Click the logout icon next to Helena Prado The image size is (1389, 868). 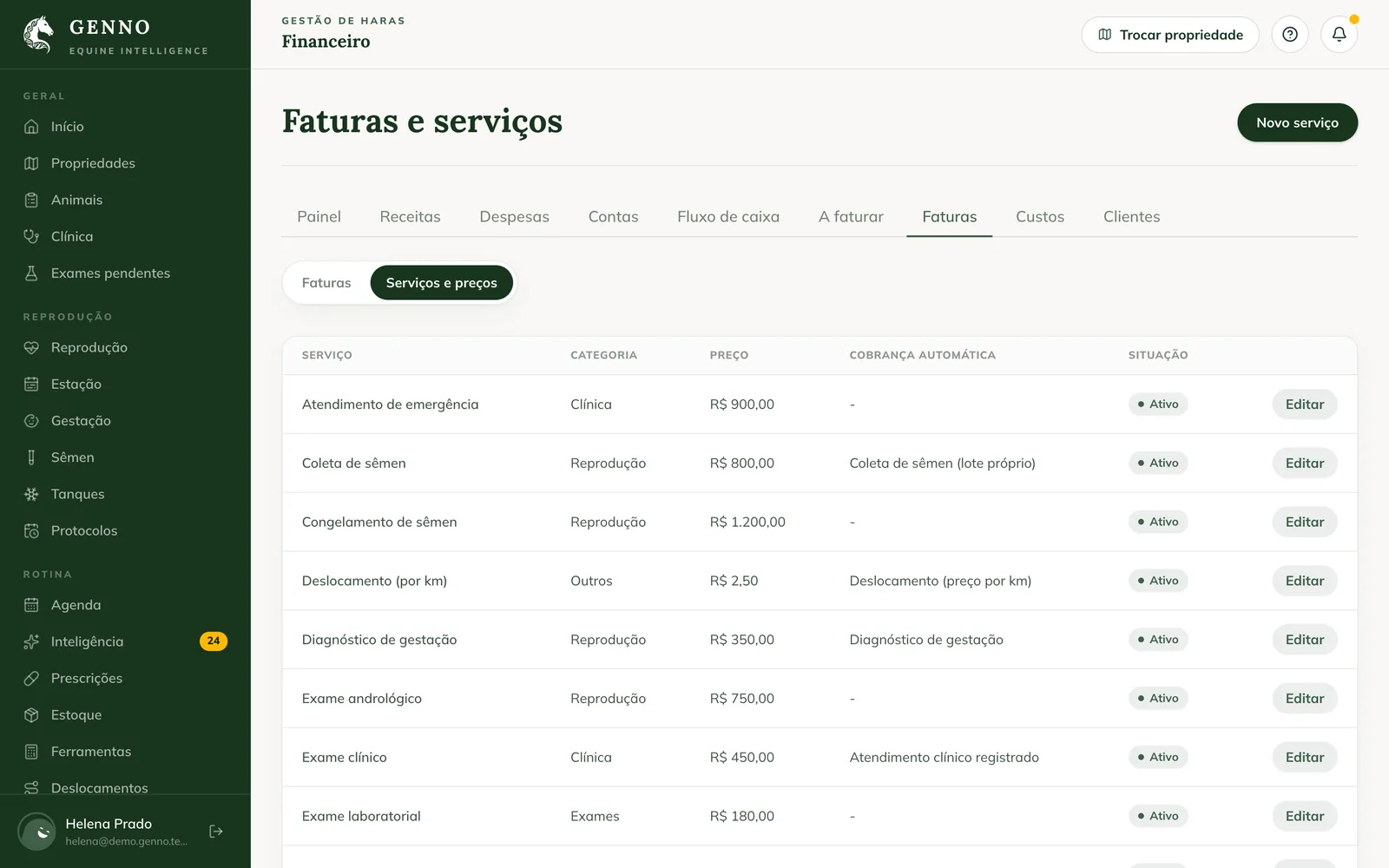(216, 832)
